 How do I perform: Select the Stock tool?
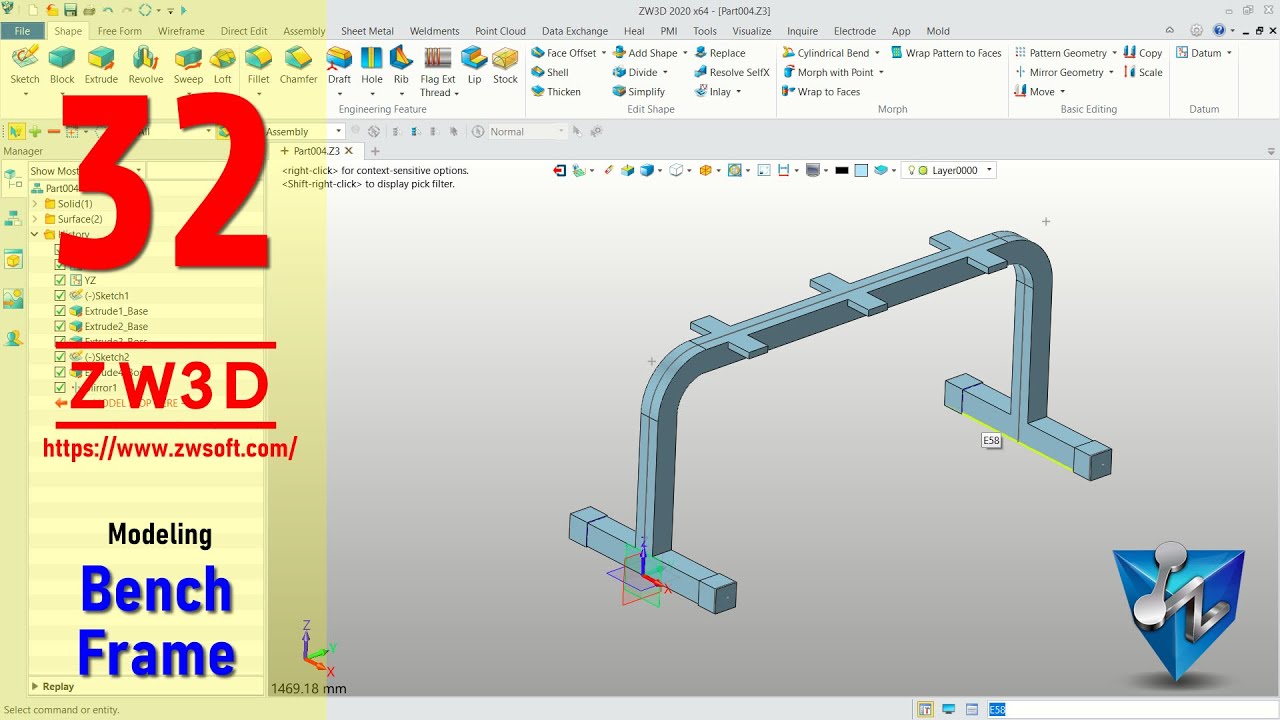click(x=505, y=64)
